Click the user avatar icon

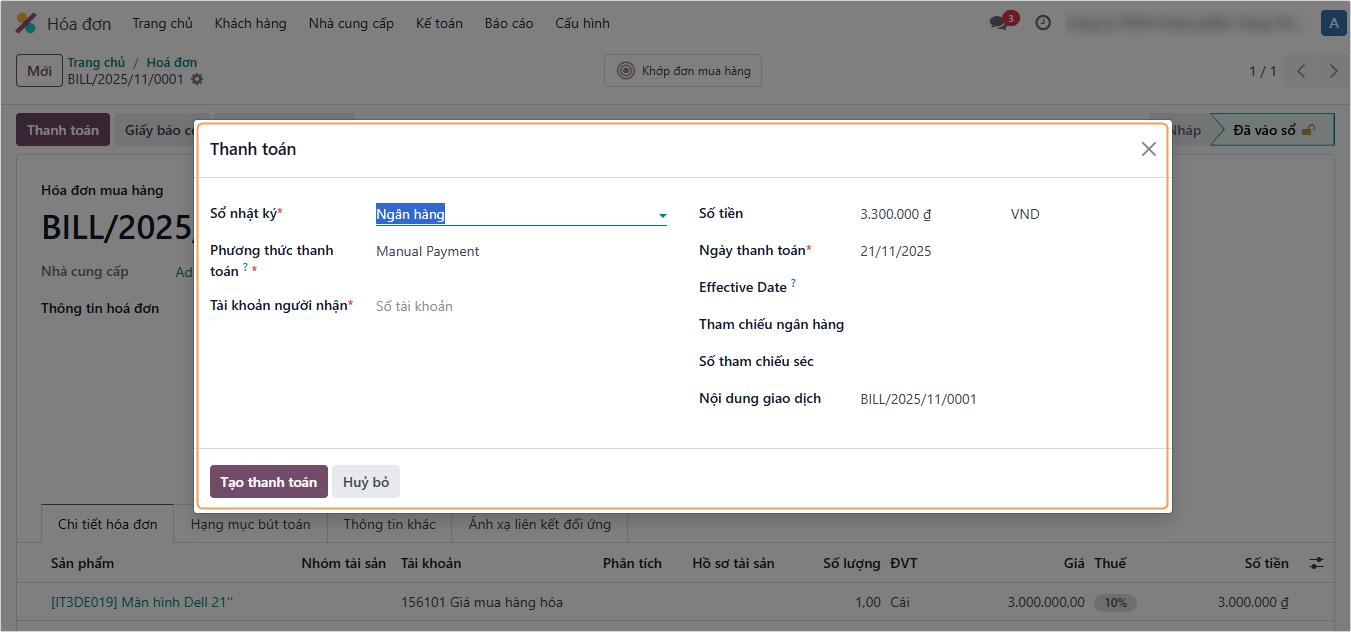coord(1332,23)
